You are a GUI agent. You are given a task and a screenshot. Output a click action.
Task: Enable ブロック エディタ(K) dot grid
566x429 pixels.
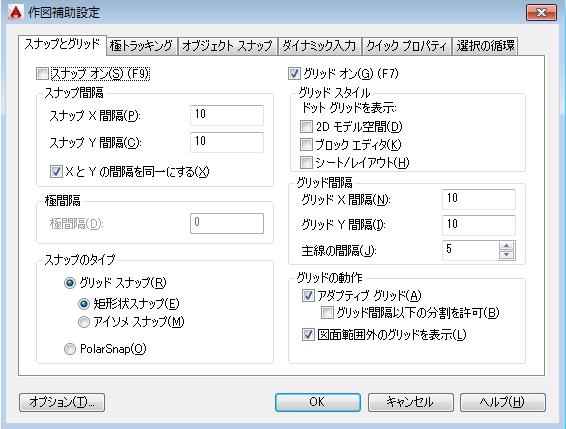306,144
